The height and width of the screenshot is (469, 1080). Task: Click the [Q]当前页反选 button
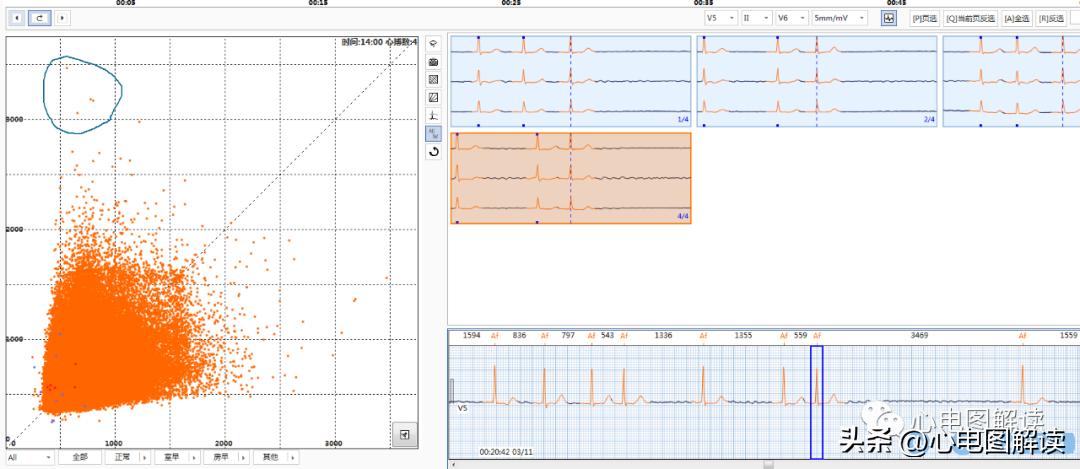click(x=971, y=18)
